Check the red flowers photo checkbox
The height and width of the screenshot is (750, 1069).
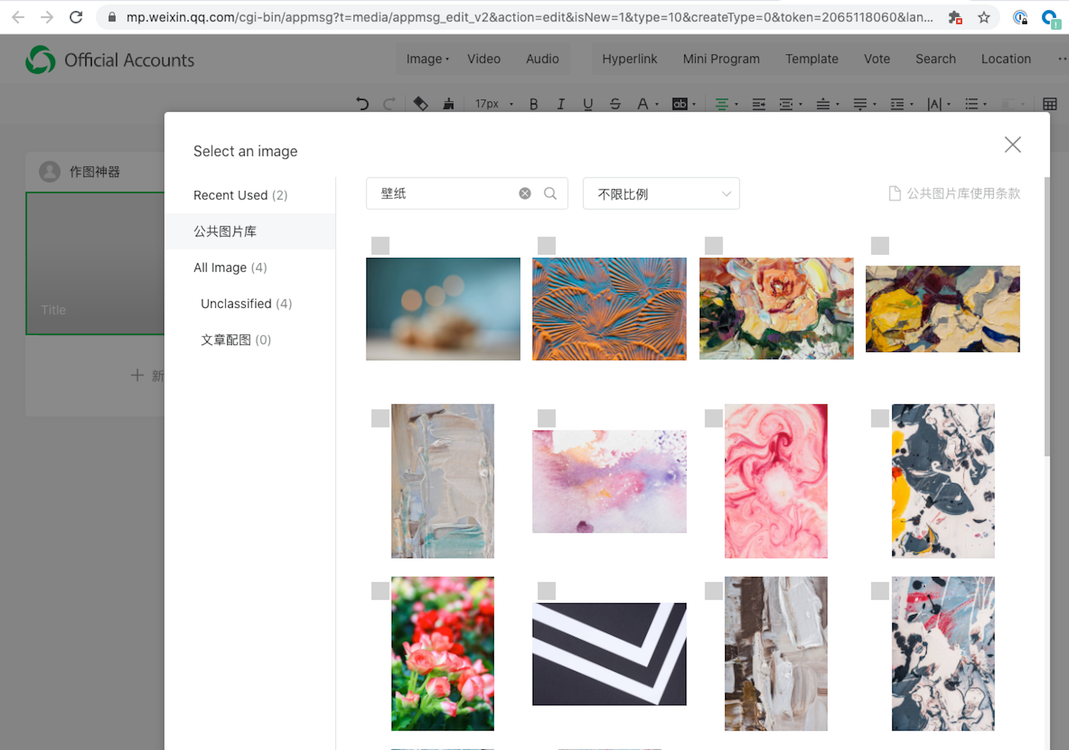coord(380,591)
